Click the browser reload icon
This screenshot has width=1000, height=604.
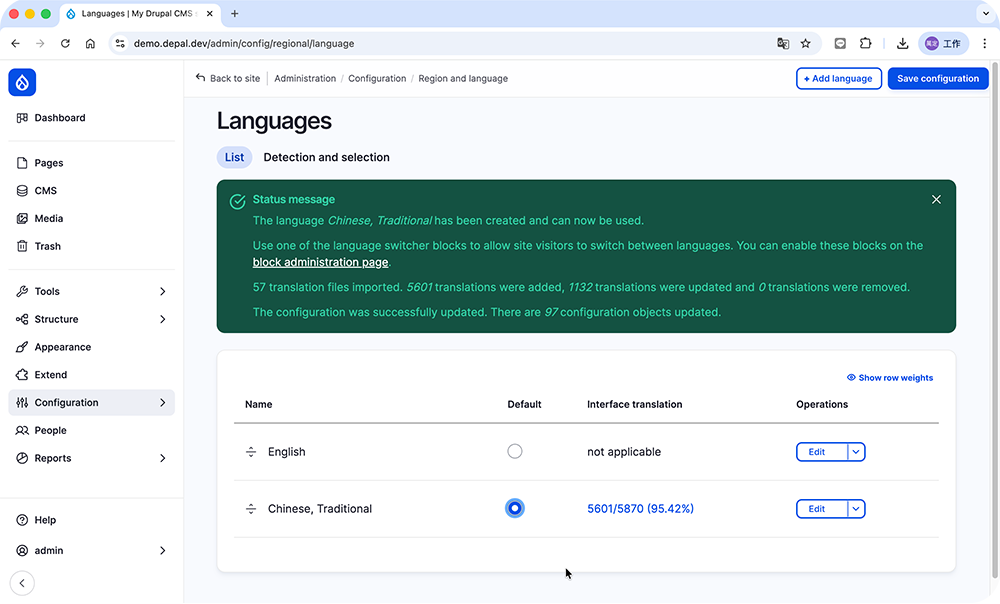(x=65, y=44)
